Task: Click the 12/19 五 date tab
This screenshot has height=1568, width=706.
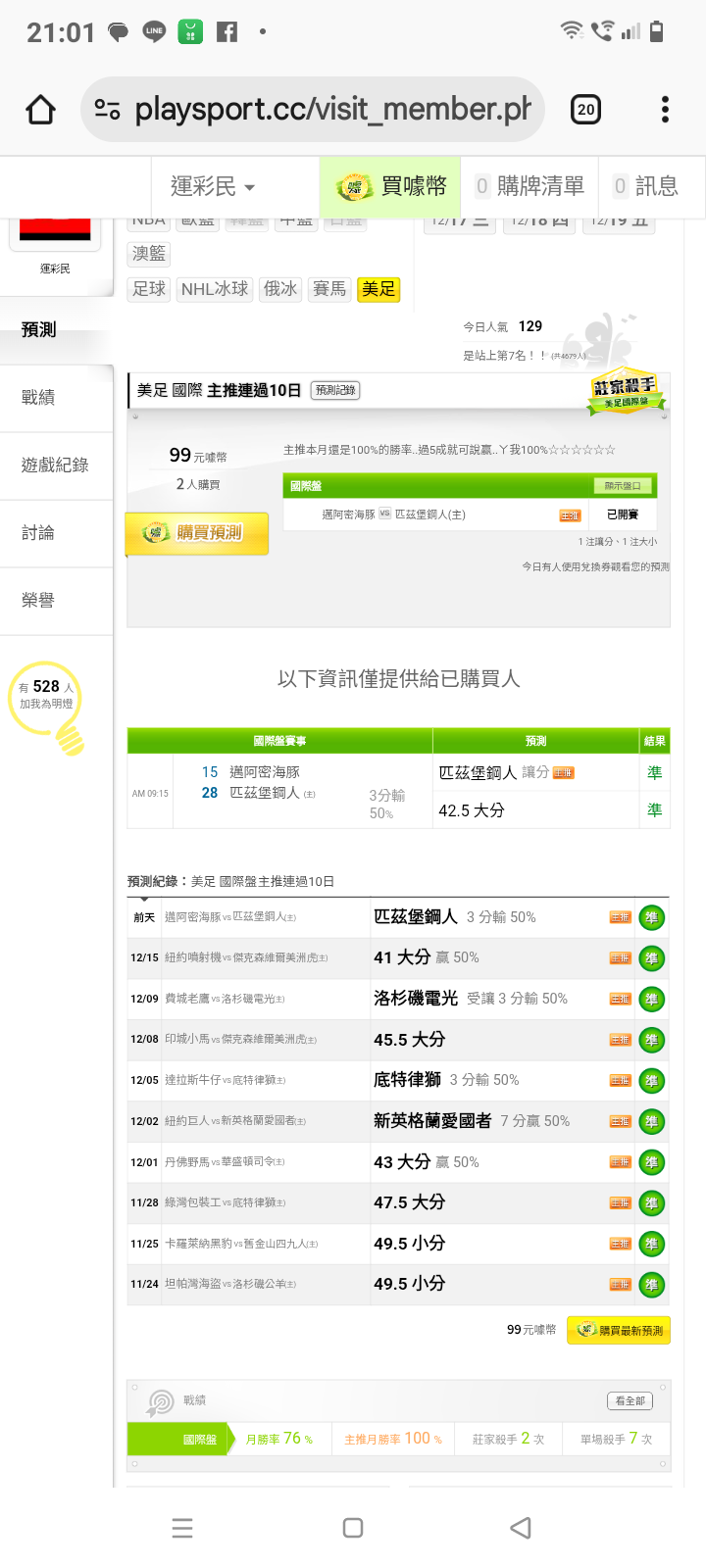Action: [x=620, y=224]
